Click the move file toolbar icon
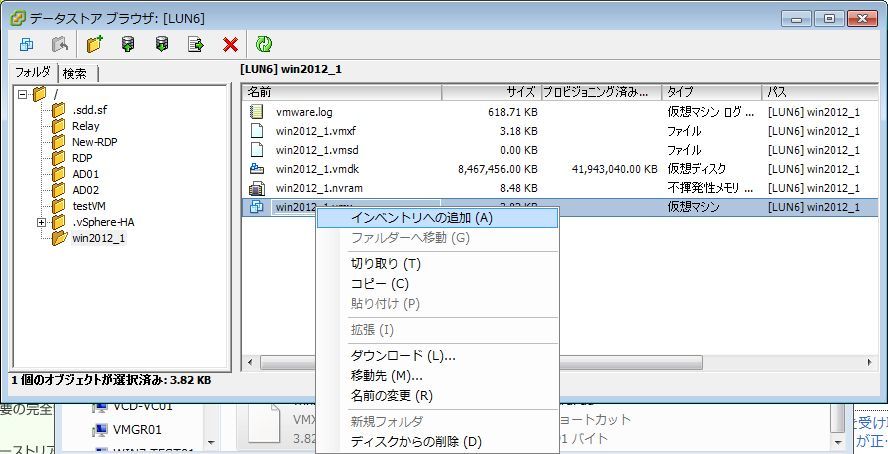888x454 pixels. pos(196,44)
